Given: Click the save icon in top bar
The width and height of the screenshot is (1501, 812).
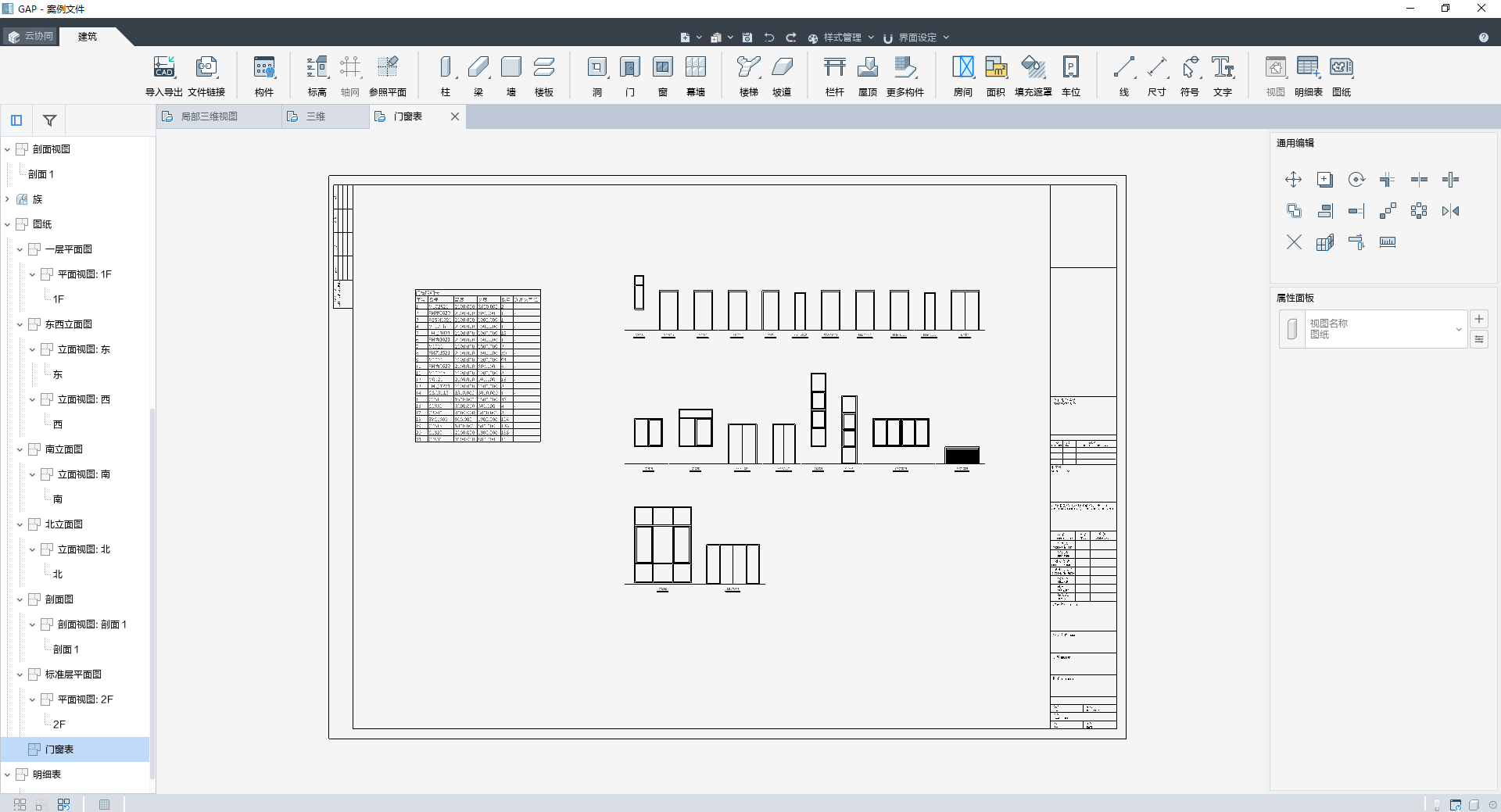Looking at the screenshot, I should pos(747,38).
